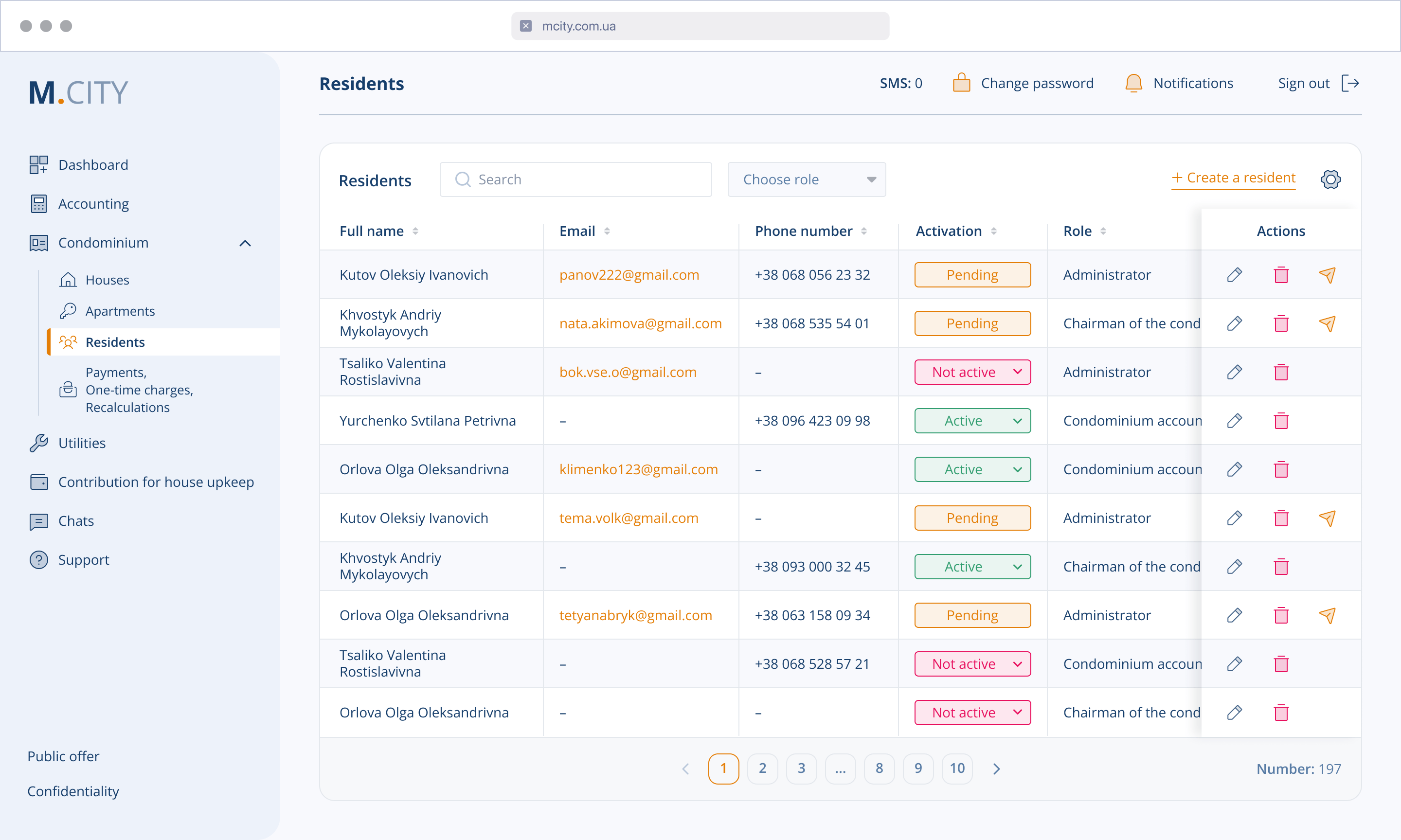Go to Accounting in sidebar

[93, 204]
